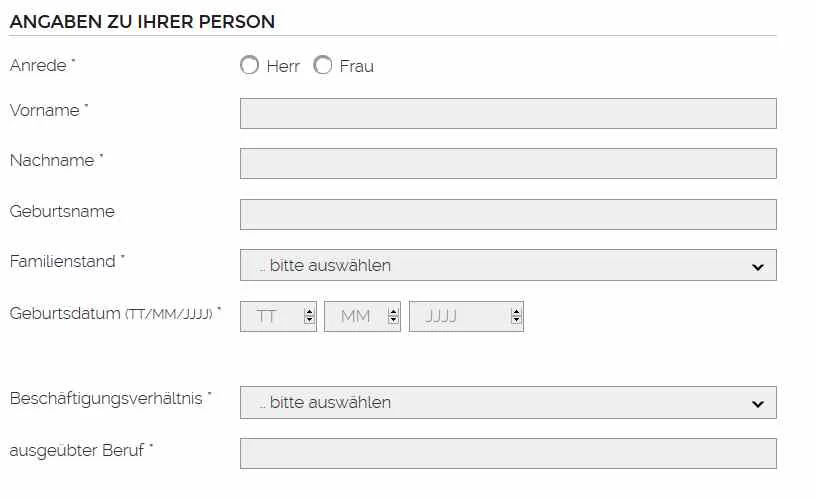Open the Beschäftigungsverhältnis dropdown
Image resolution: width=816 pixels, height=499 pixels.
click(x=508, y=402)
